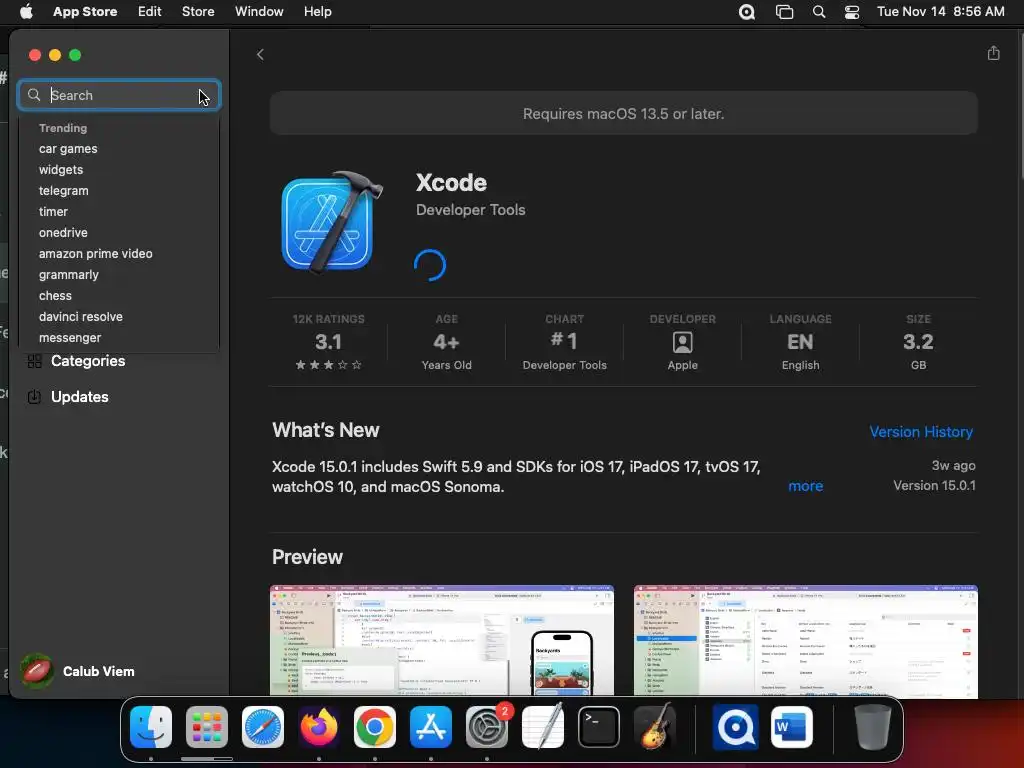Screen dimensions: 1024x768
Task: Open the Store menu
Action: click(x=198, y=12)
